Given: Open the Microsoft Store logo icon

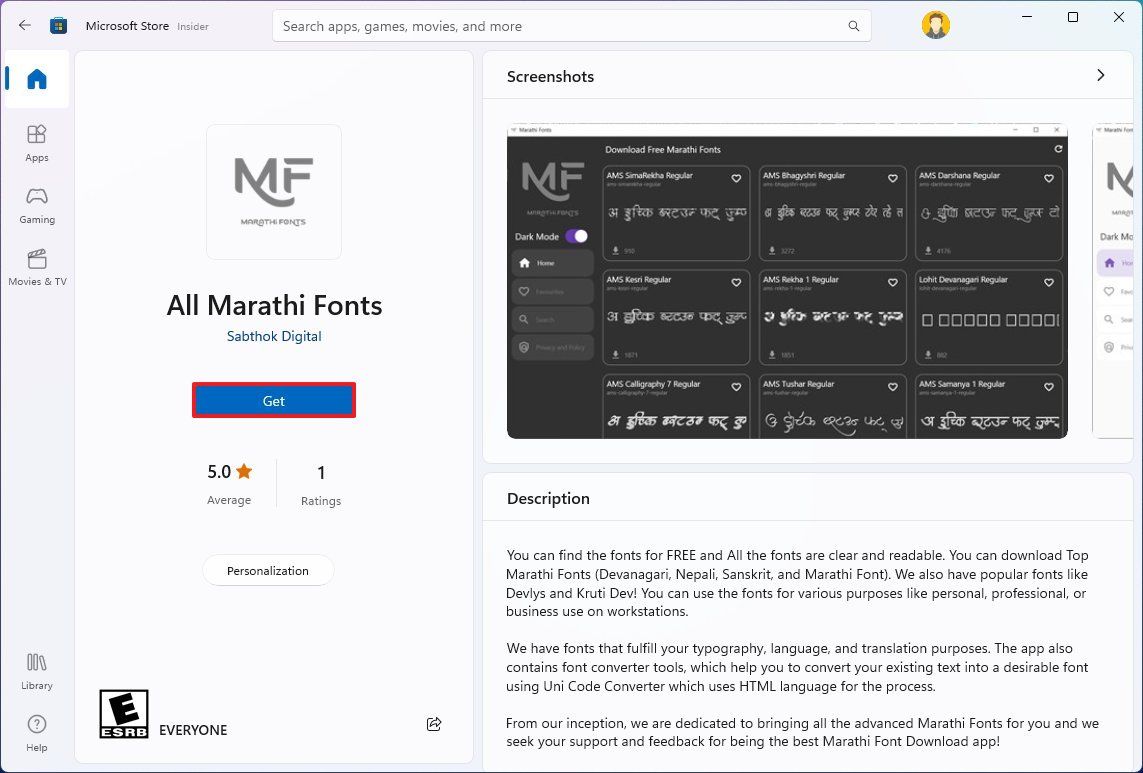Looking at the screenshot, I should (58, 25).
